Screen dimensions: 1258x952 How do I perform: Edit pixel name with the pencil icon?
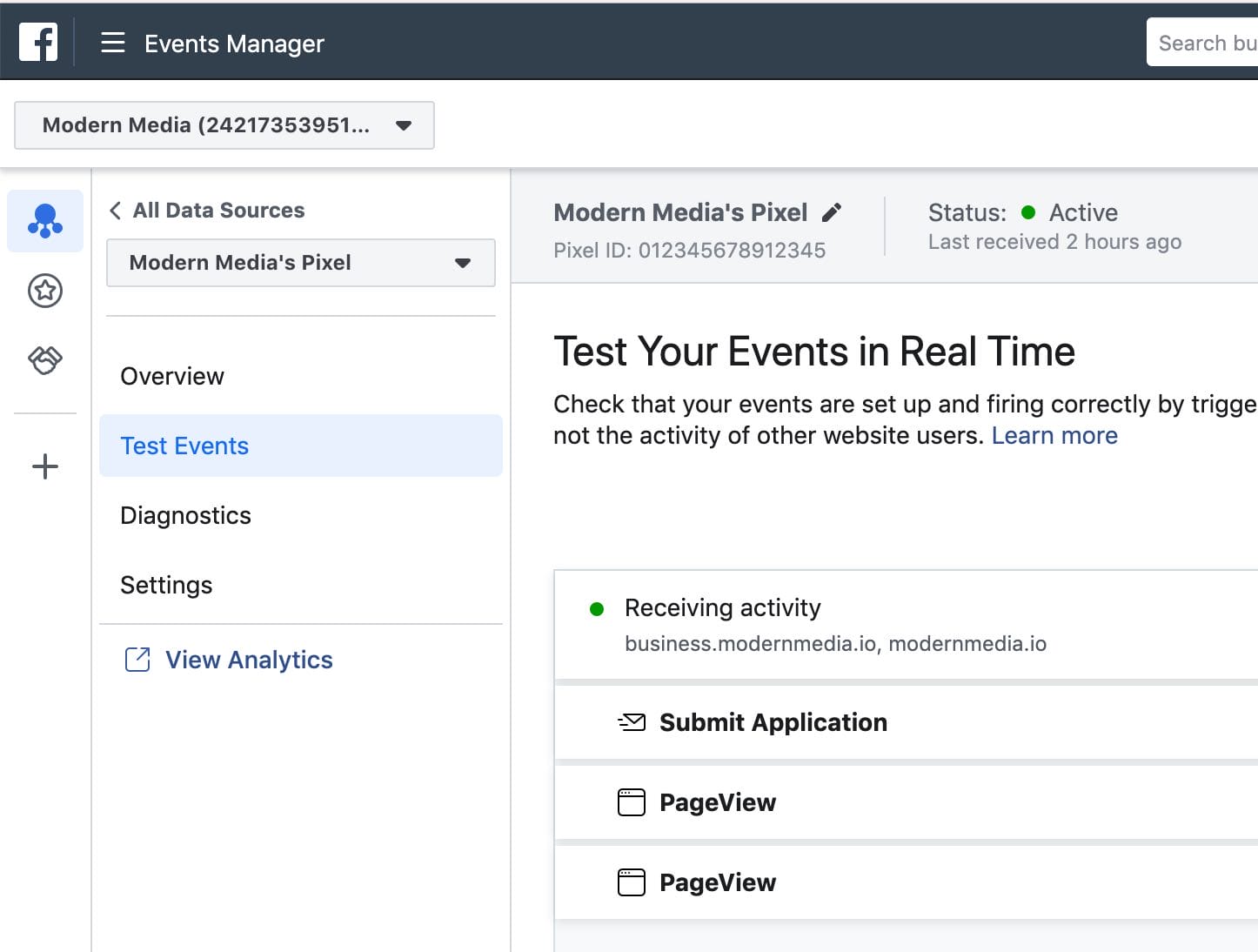(x=832, y=212)
